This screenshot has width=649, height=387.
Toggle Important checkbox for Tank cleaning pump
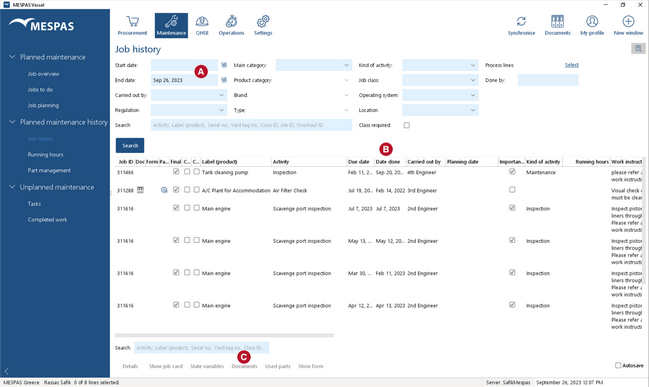(x=512, y=171)
